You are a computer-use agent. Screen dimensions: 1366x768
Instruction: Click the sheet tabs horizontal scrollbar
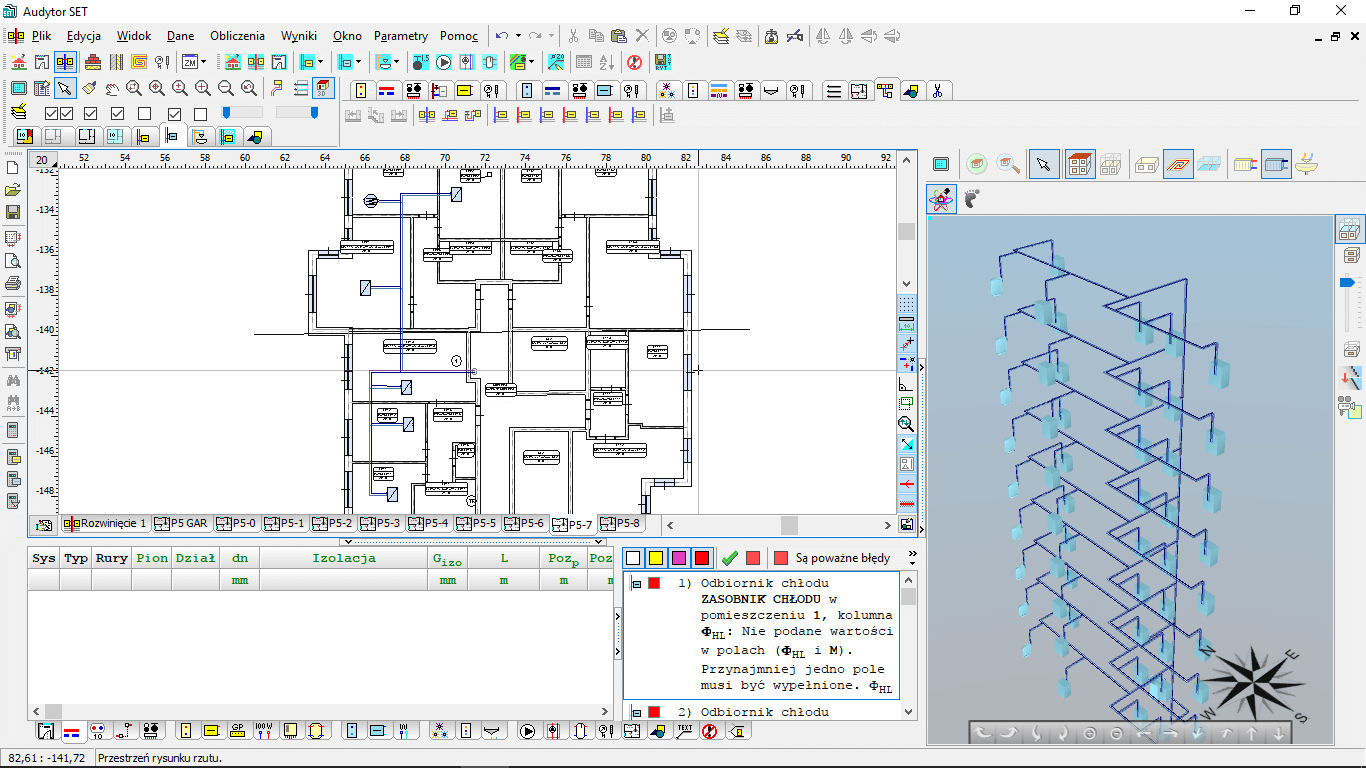coord(780,525)
